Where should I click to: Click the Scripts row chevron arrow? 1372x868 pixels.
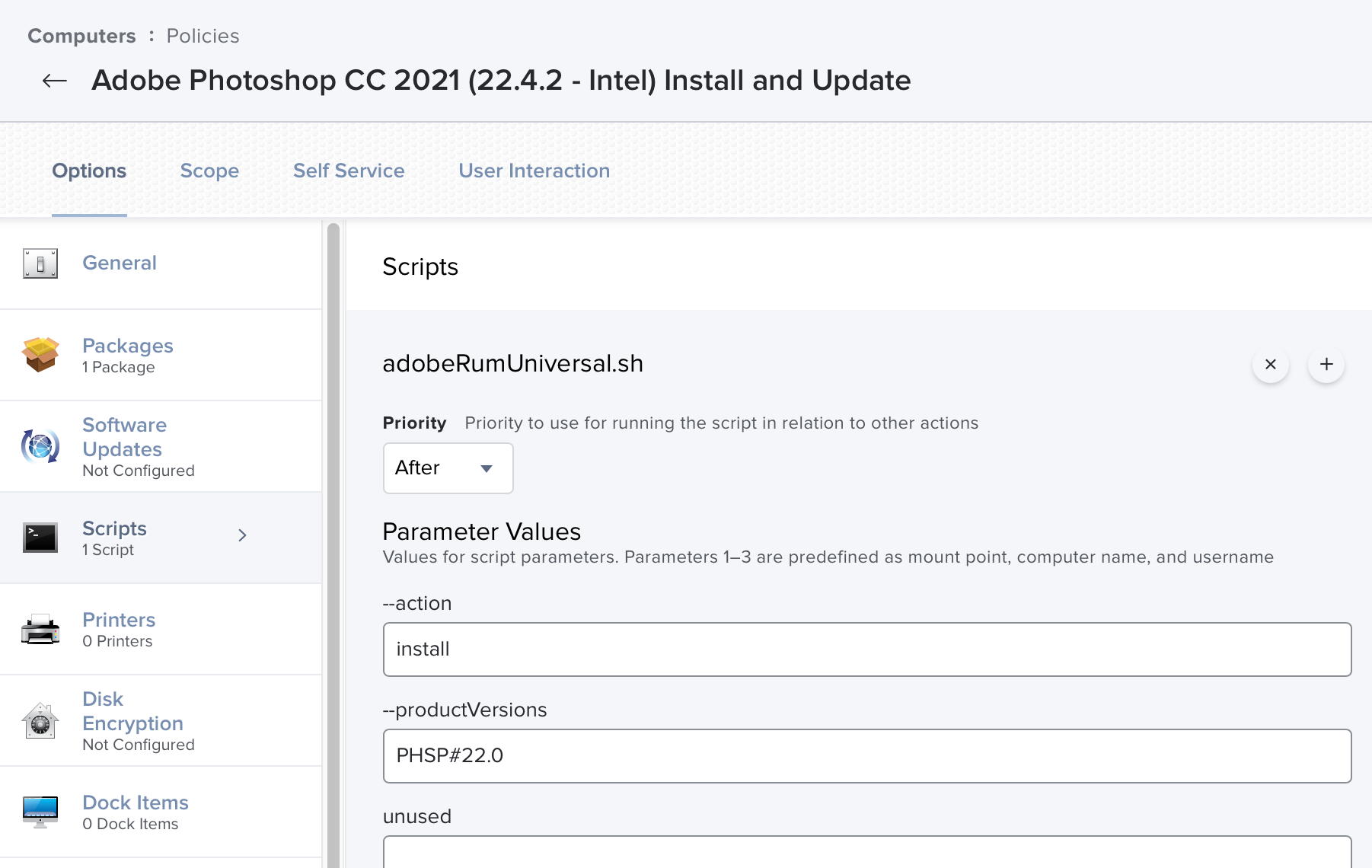tap(242, 535)
